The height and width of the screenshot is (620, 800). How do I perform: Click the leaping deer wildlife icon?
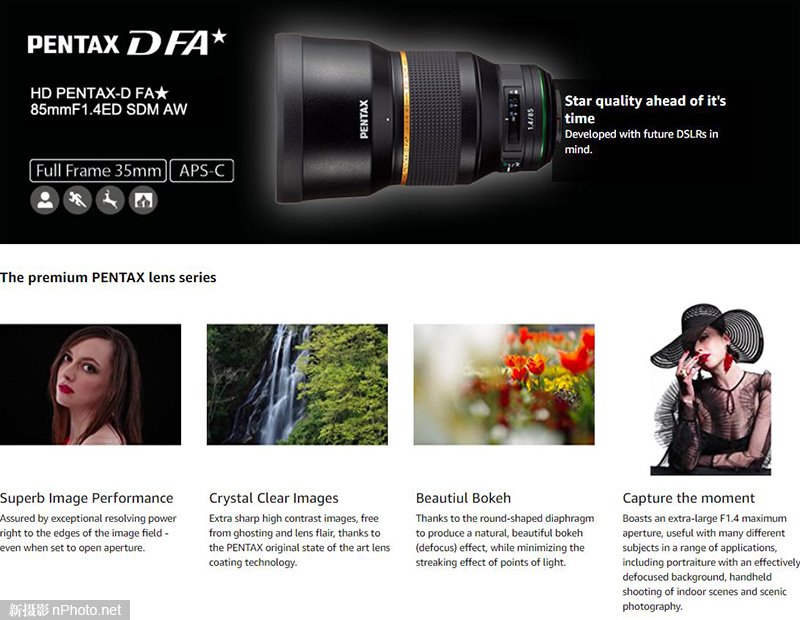click(x=110, y=200)
